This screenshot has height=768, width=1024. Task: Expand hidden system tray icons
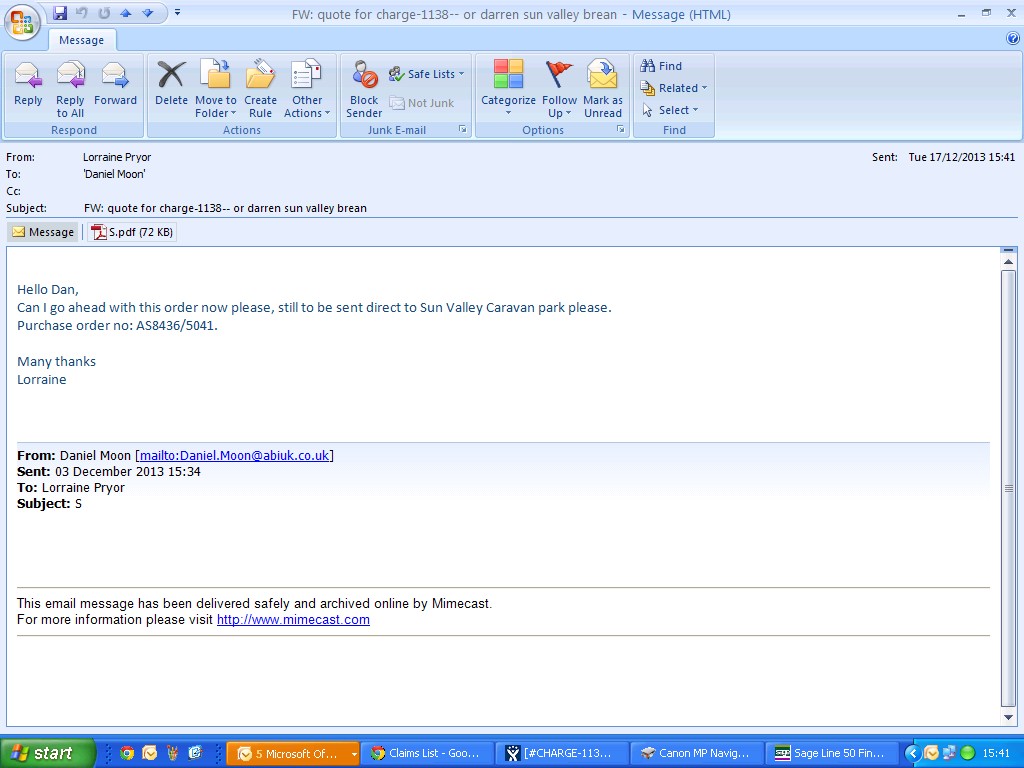(x=912, y=753)
